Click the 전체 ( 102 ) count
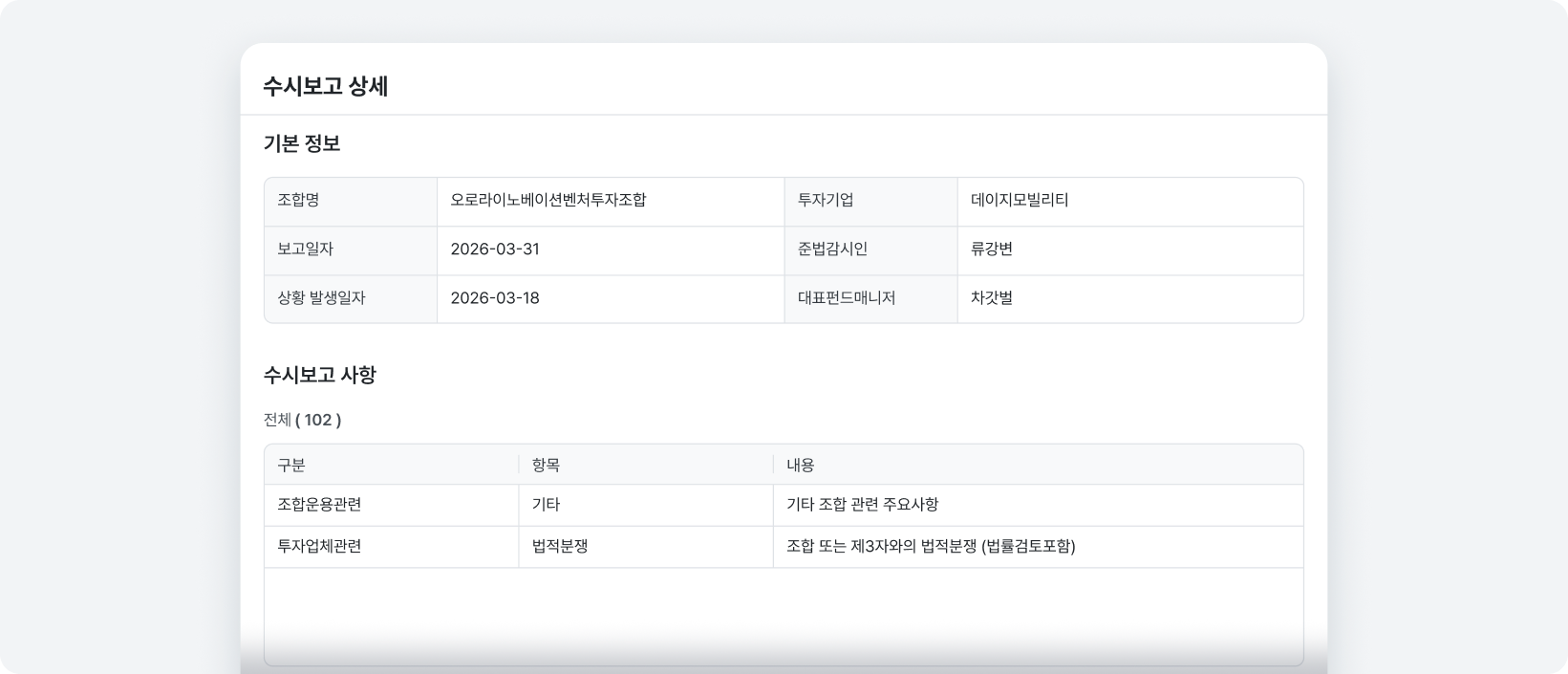 pyautogui.click(x=302, y=420)
